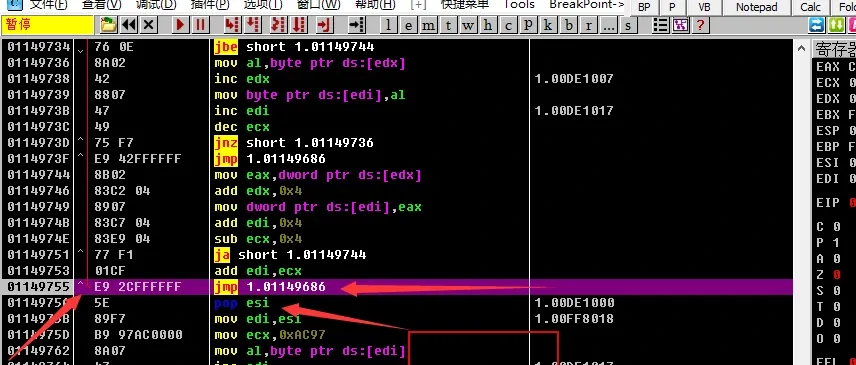The image size is (856, 365).
Task: Select the 'ja short 1.01149744' instruction
Action: tap(290, 255)
